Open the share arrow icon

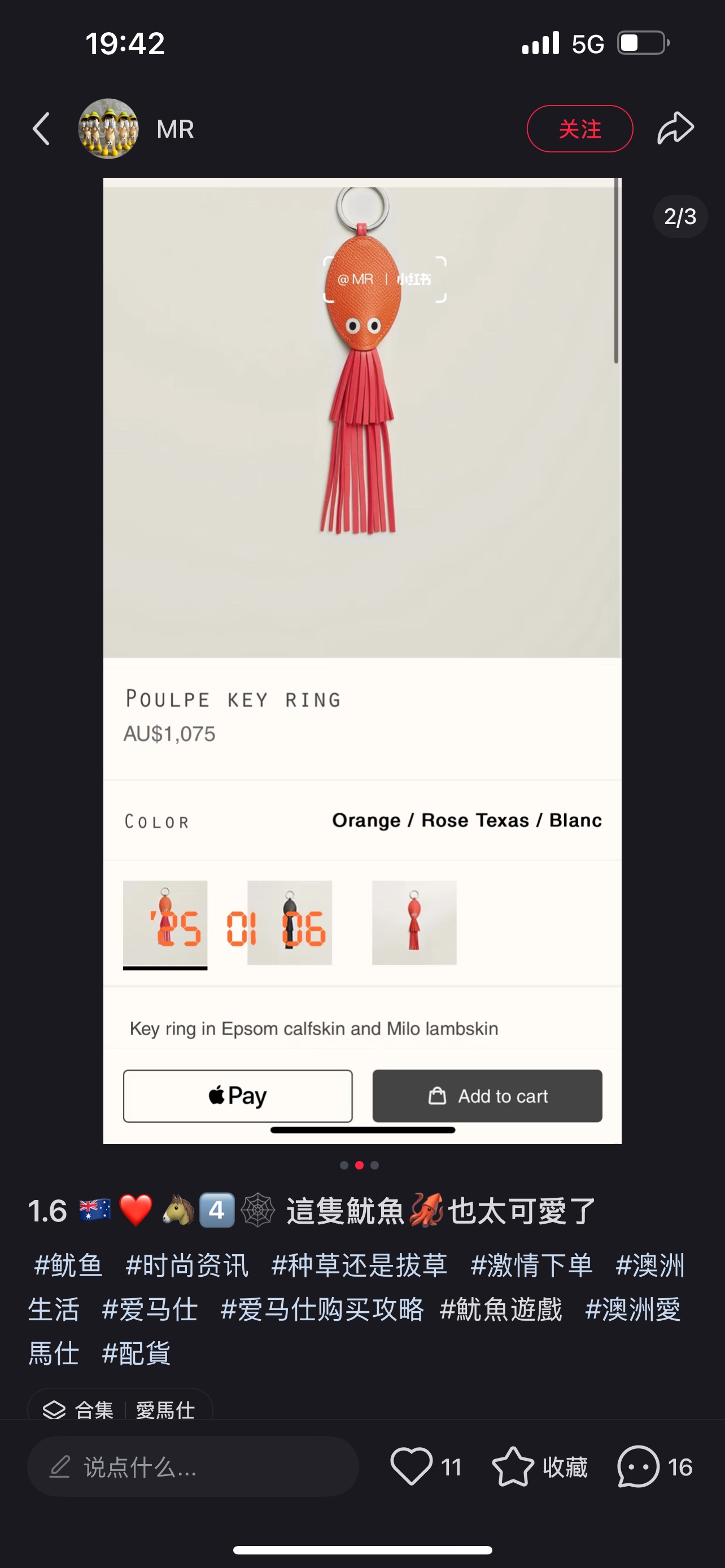pos(675,128)
